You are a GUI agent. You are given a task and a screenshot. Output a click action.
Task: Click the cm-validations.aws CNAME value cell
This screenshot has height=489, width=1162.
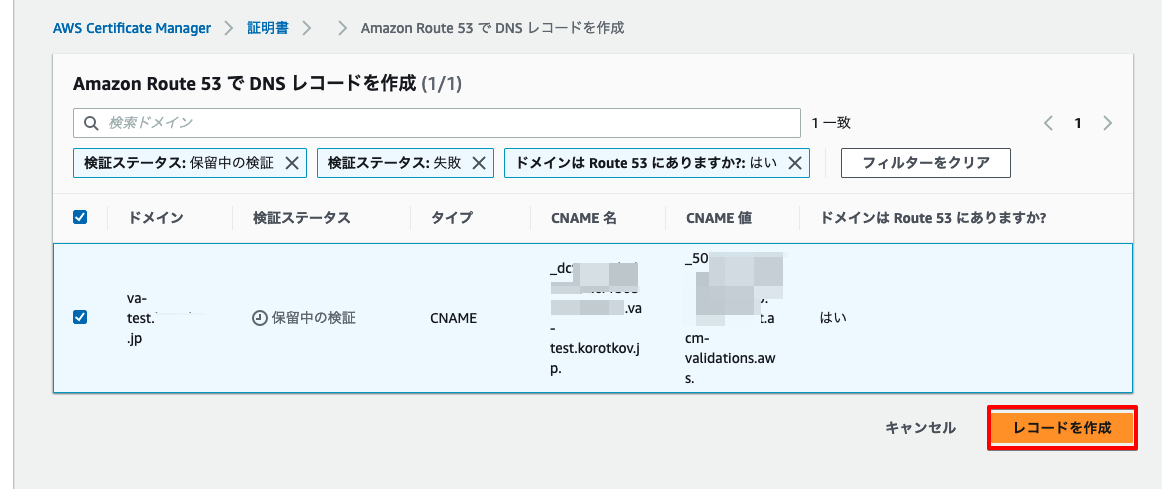point(730,319)
